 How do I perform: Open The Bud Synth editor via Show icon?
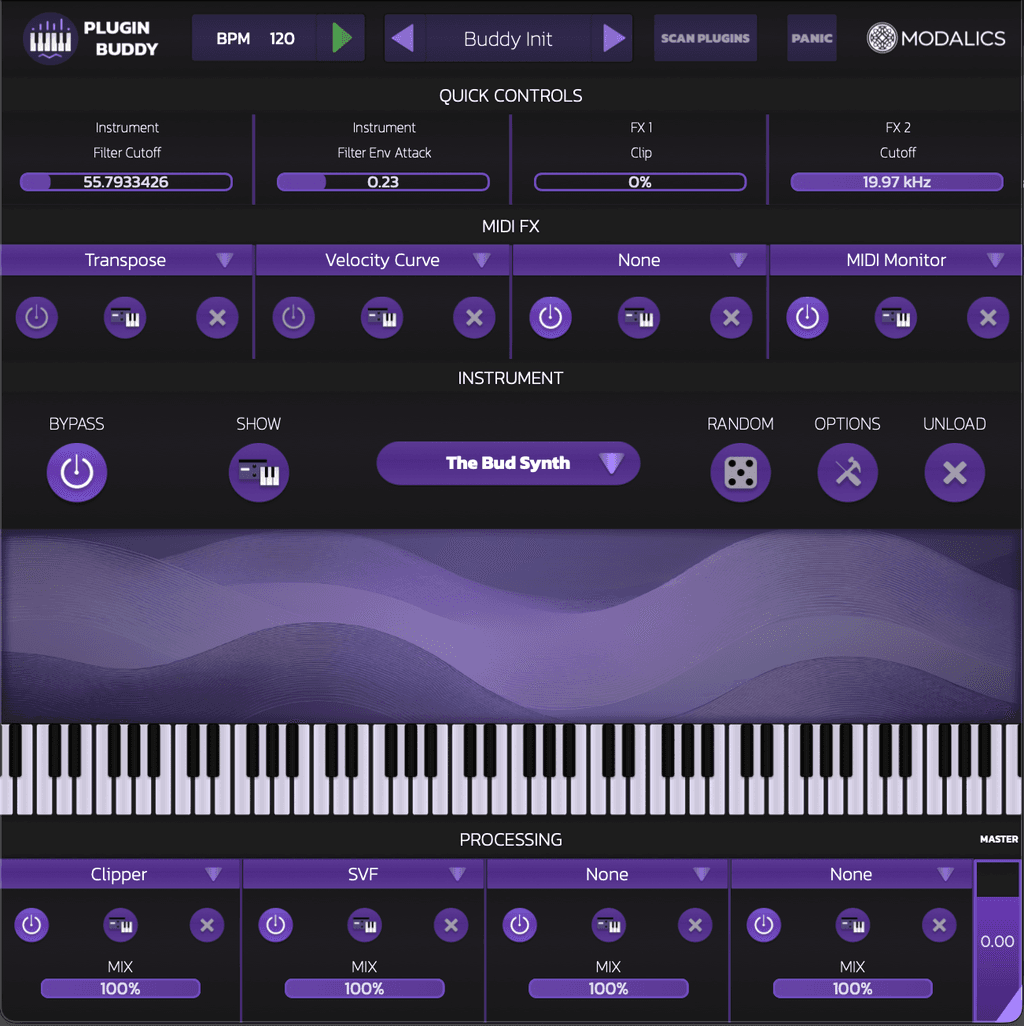pos(258,472)
